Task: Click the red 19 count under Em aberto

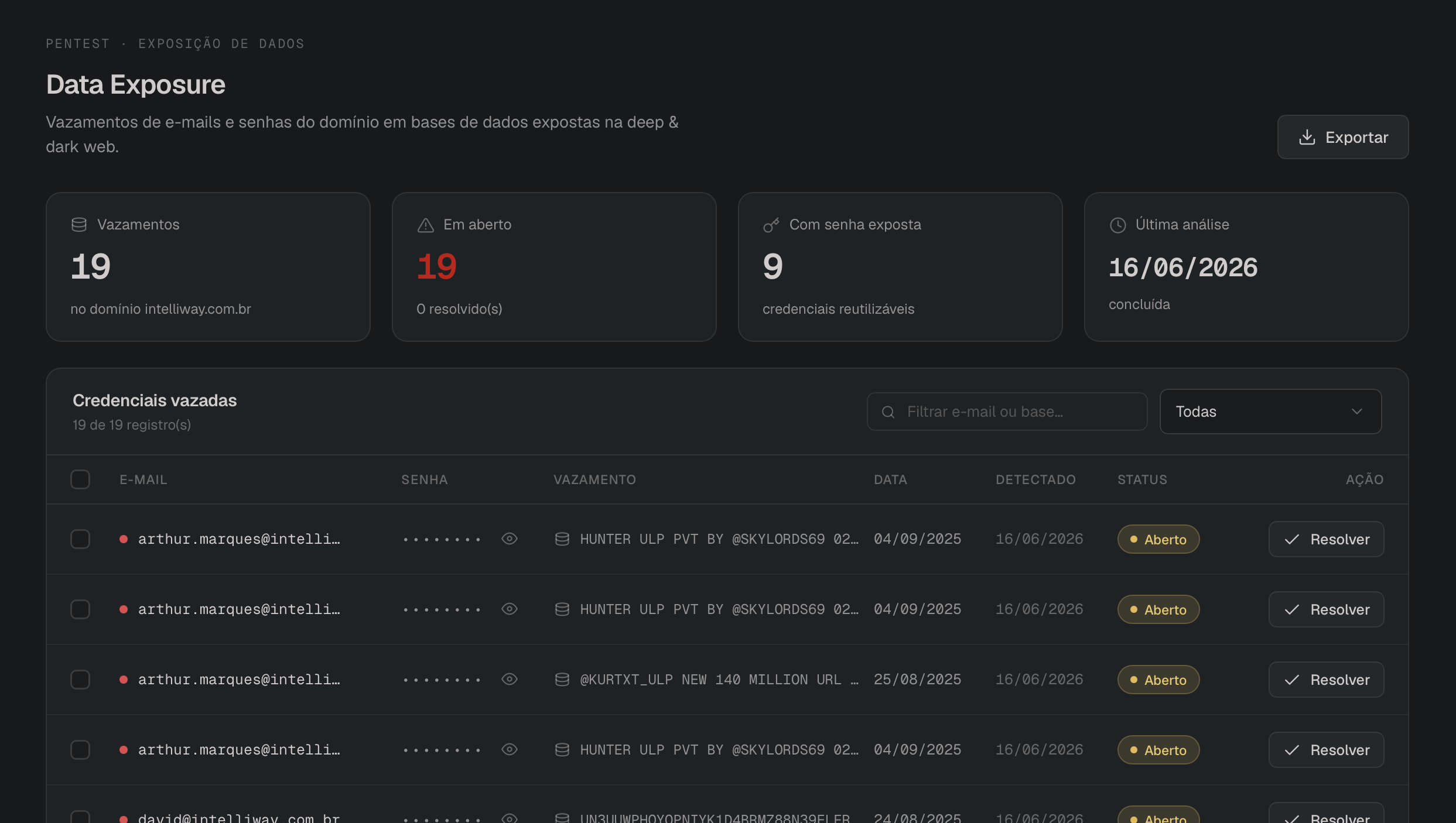Action: [x=436, y=267]
